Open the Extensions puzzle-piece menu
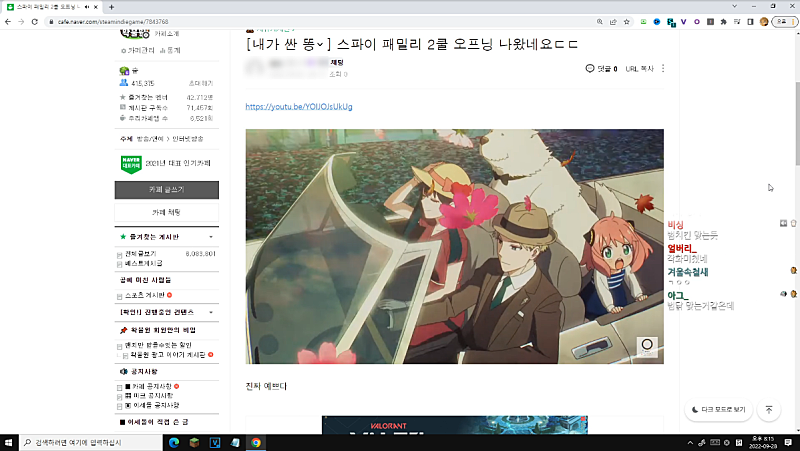This screenshot has width=800, height=451. coord(723,22)
